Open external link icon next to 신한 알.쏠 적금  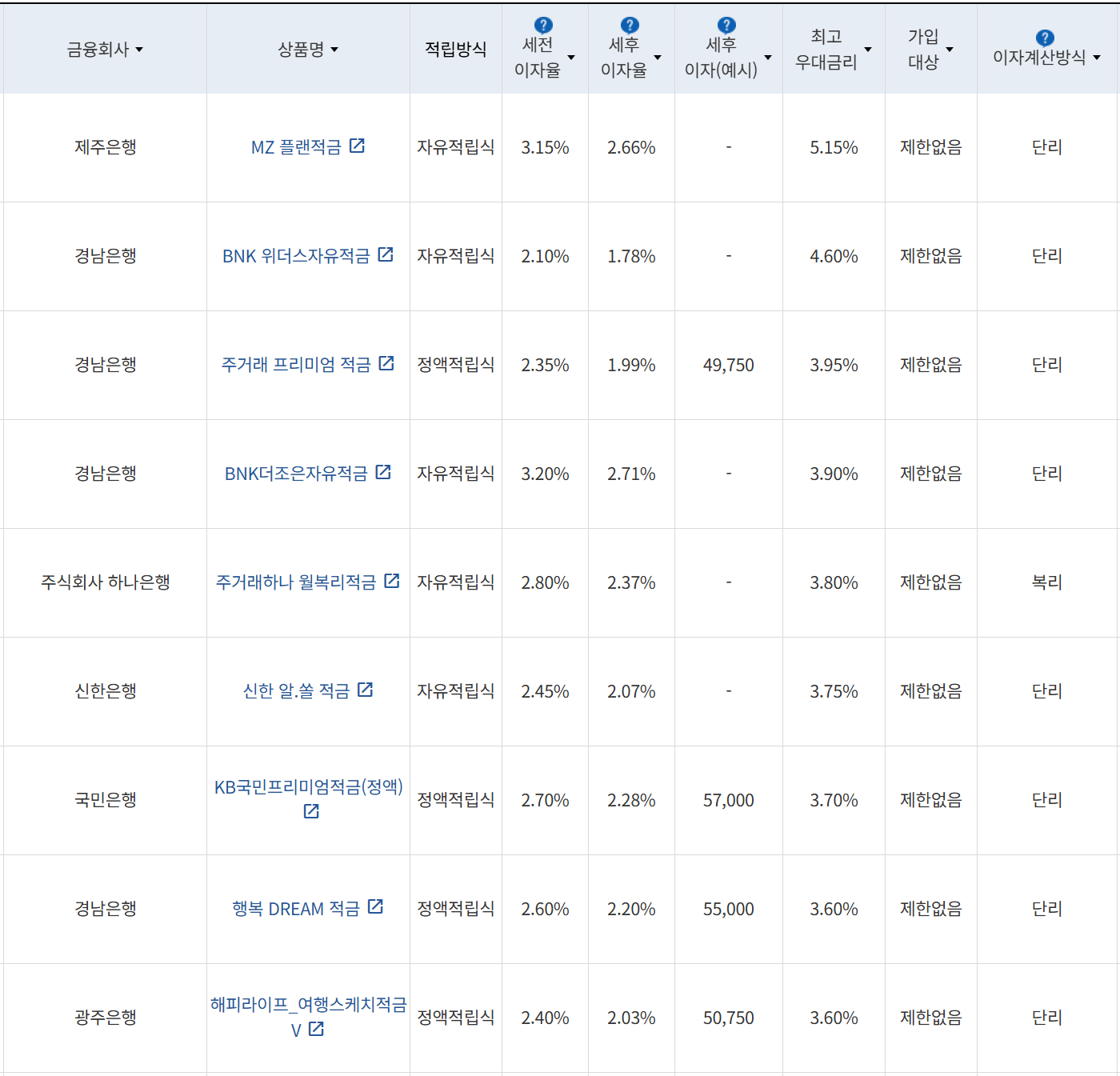(x=366, y=690)
